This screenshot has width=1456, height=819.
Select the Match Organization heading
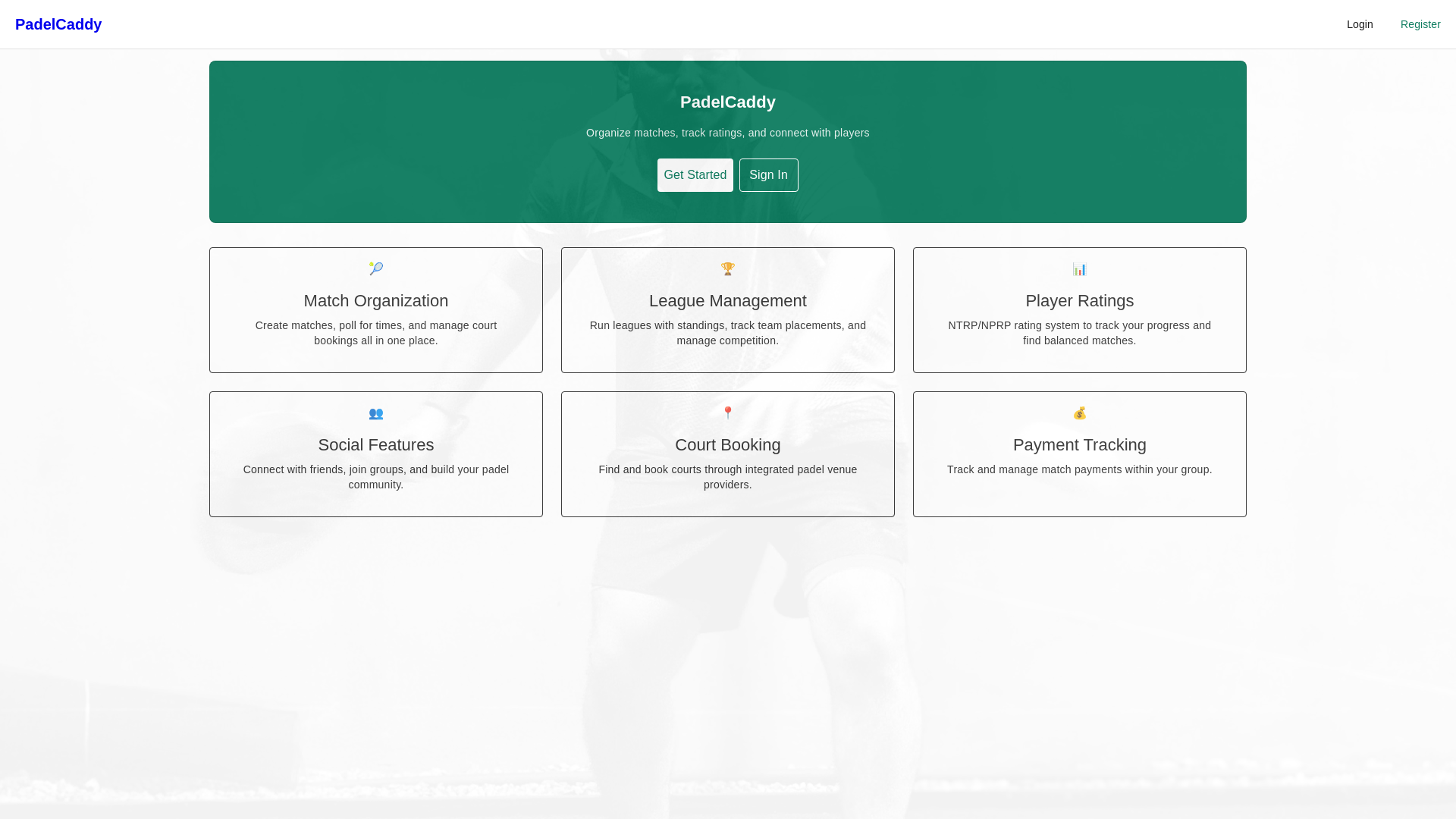pos(376,301)
